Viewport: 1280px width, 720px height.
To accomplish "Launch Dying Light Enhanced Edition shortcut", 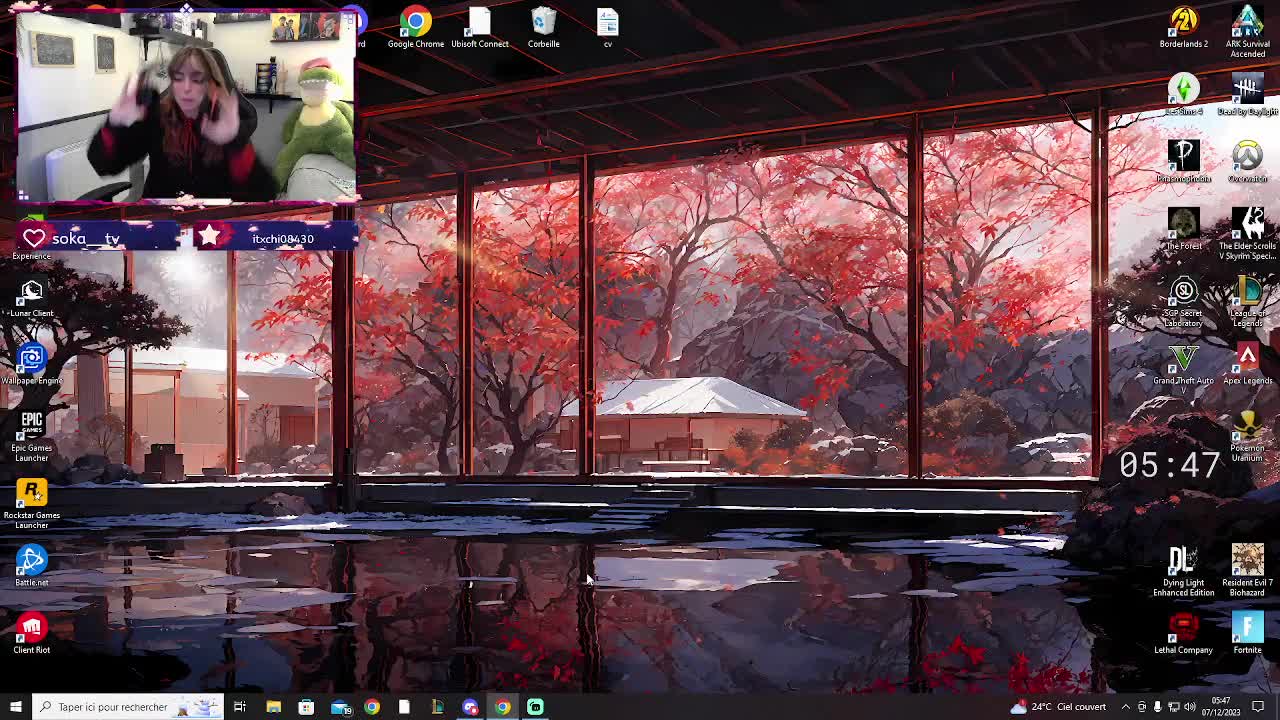I will [1183, 571].
